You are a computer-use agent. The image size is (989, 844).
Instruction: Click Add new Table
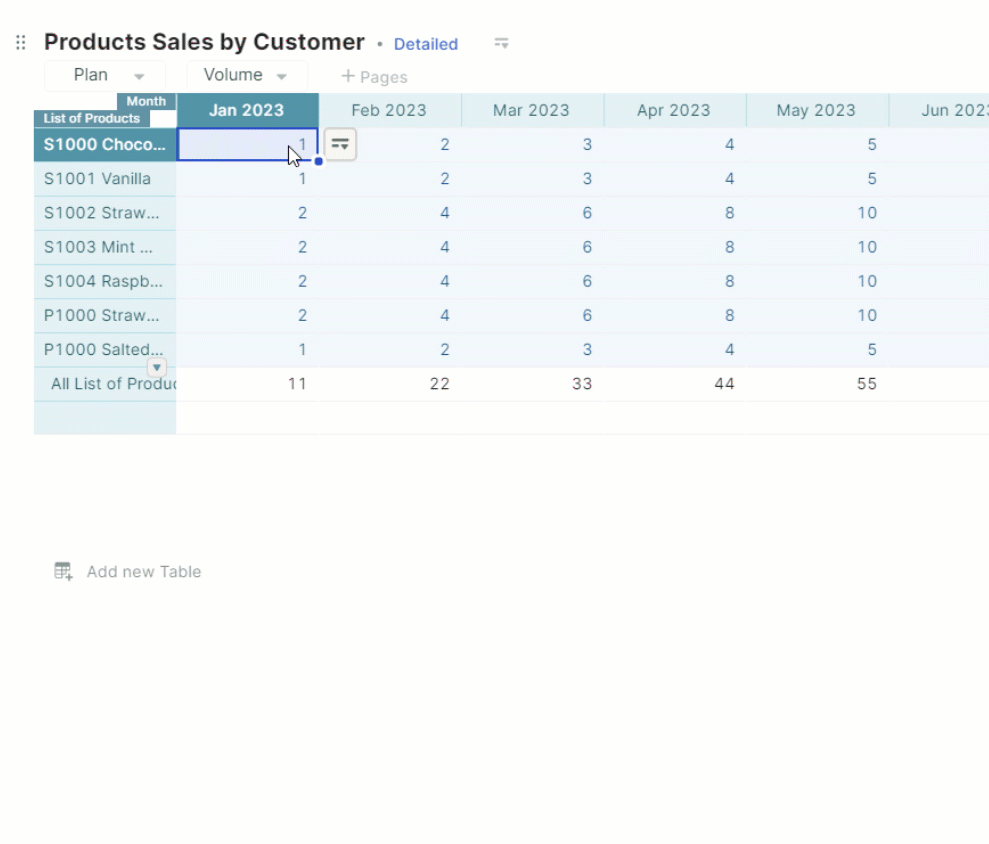point(127,571)
